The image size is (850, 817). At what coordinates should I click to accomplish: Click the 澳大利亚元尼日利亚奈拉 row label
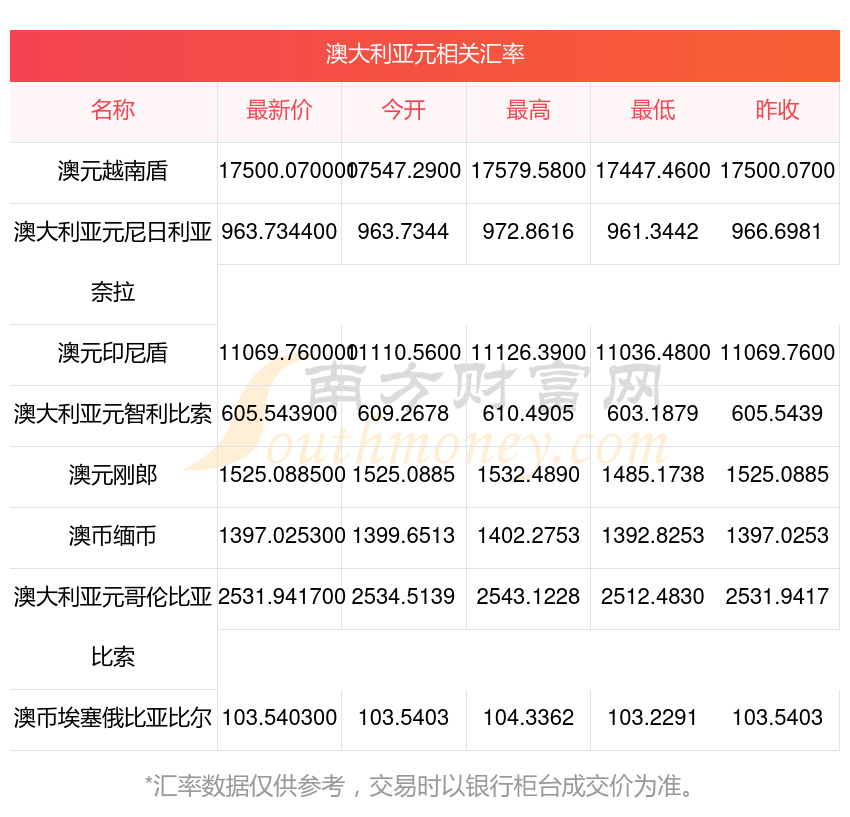coord(113,262)
